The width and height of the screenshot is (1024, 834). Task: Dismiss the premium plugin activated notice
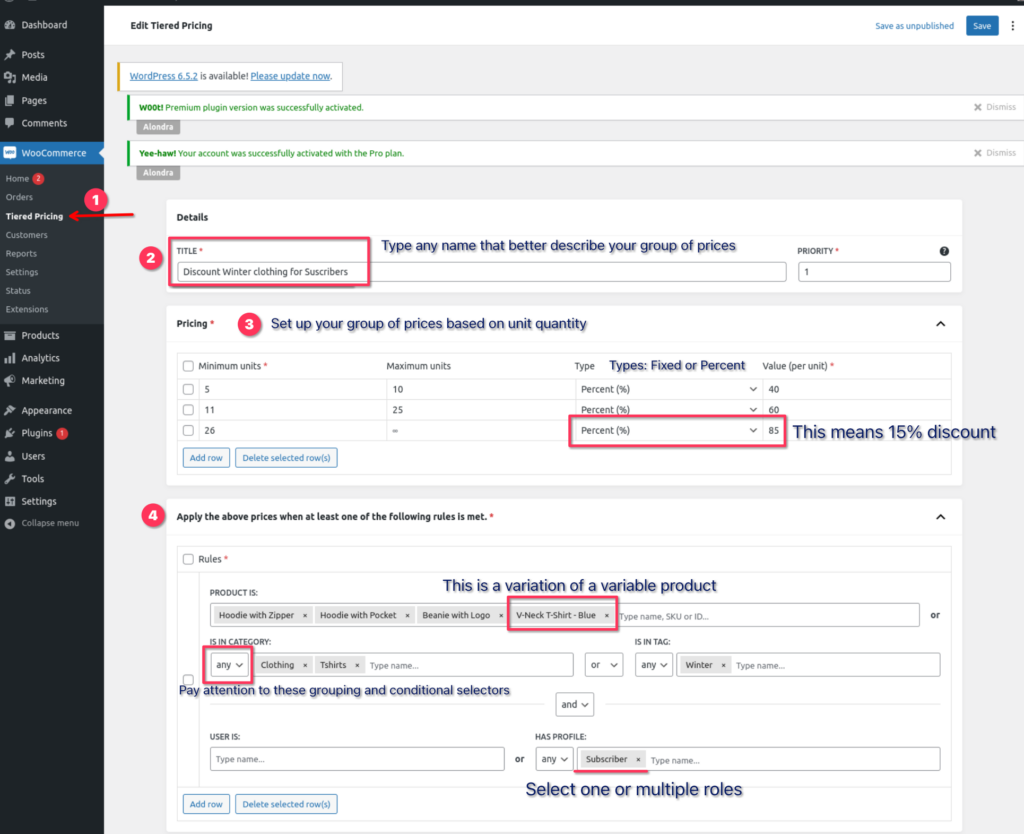pyautogui.click(x=995, y=107)
